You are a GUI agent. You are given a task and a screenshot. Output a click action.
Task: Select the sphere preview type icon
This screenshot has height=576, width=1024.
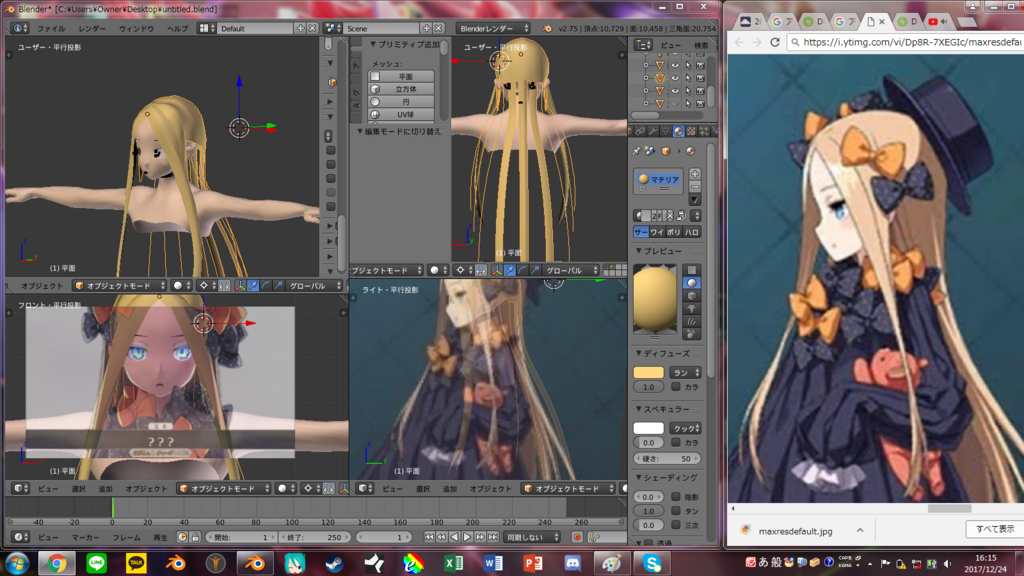692,283
